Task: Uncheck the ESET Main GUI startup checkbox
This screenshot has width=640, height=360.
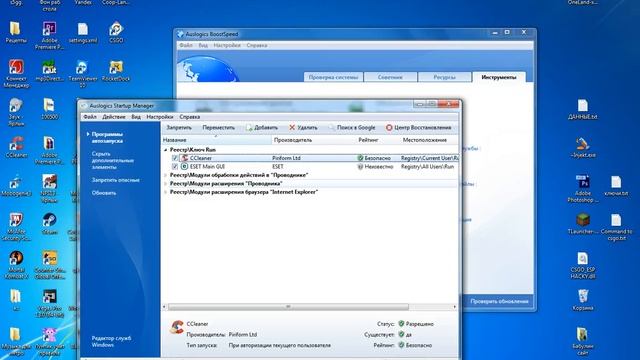Action: 175,167
